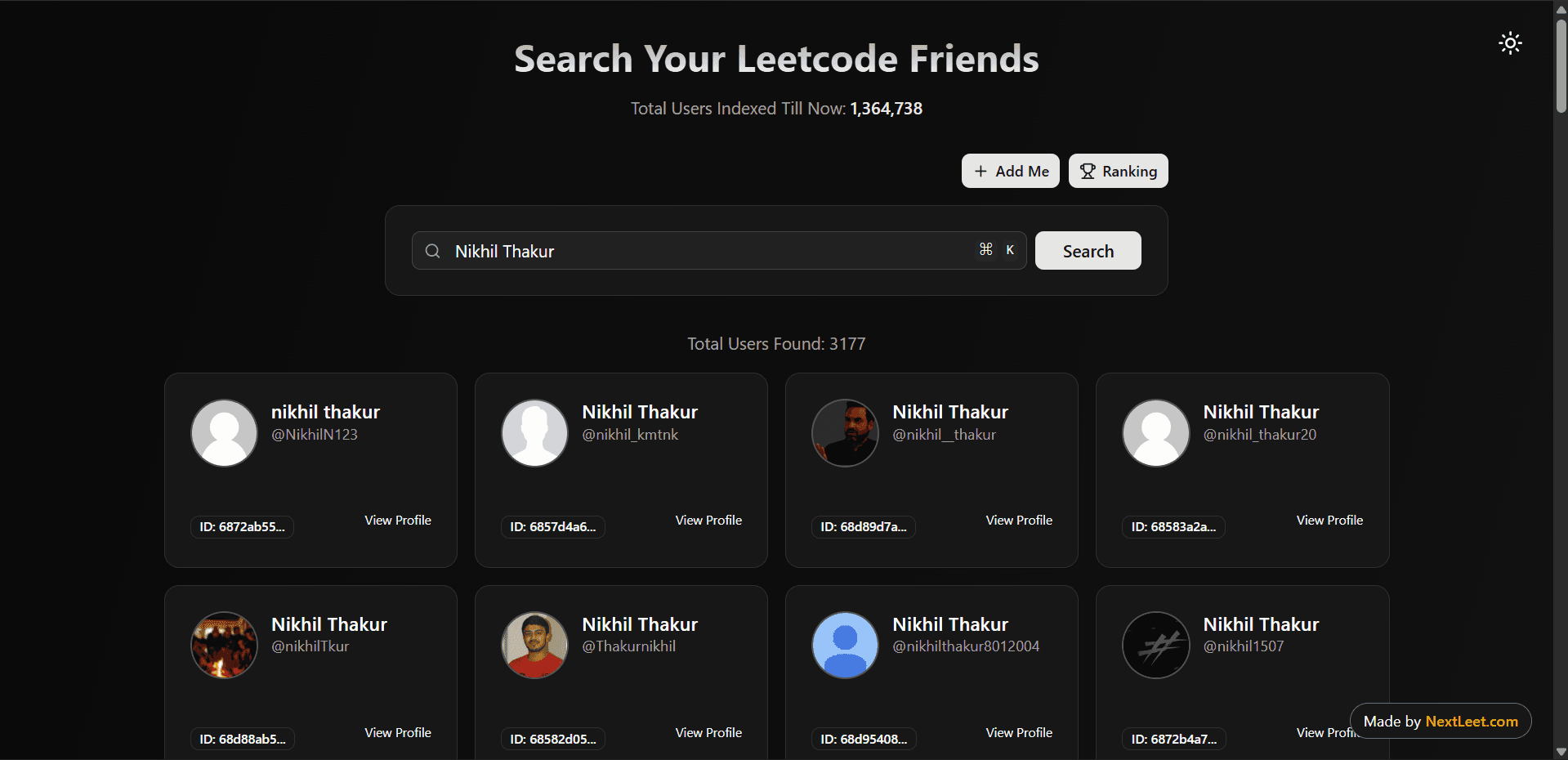Click the ID: 6872ab55 chip

242,526
